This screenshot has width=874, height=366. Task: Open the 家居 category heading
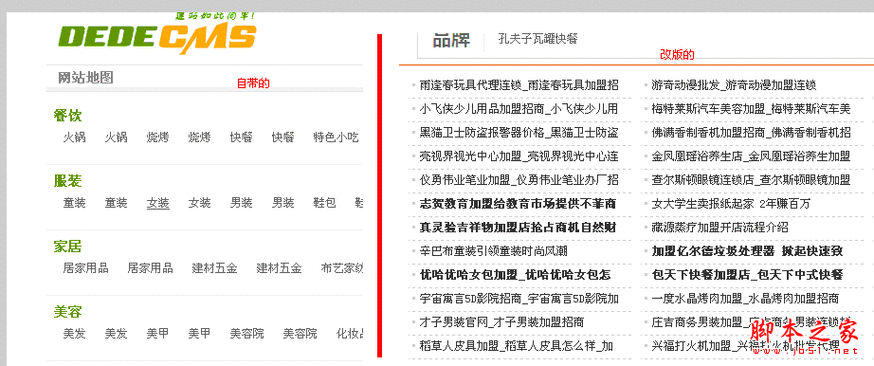[67, 246]
